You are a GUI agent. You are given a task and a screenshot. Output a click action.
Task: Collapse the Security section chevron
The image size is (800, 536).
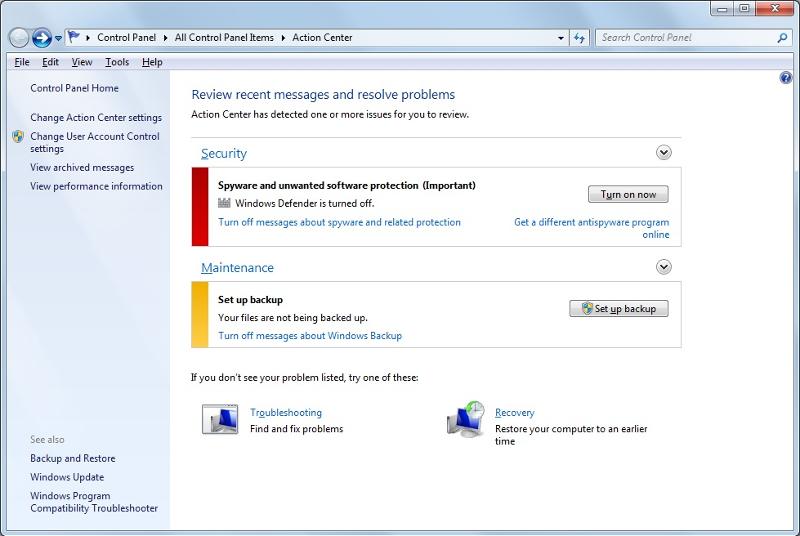tap(663, 152)
